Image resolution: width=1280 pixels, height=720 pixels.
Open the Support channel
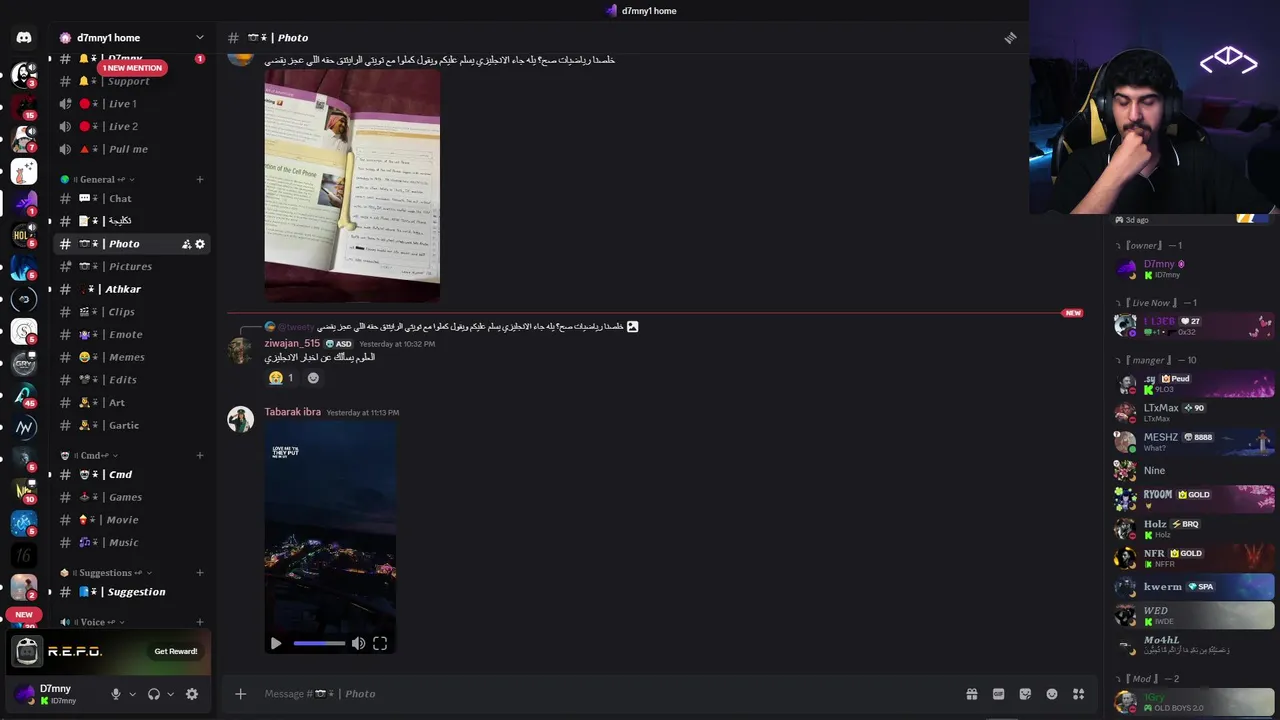click(132, 82)
